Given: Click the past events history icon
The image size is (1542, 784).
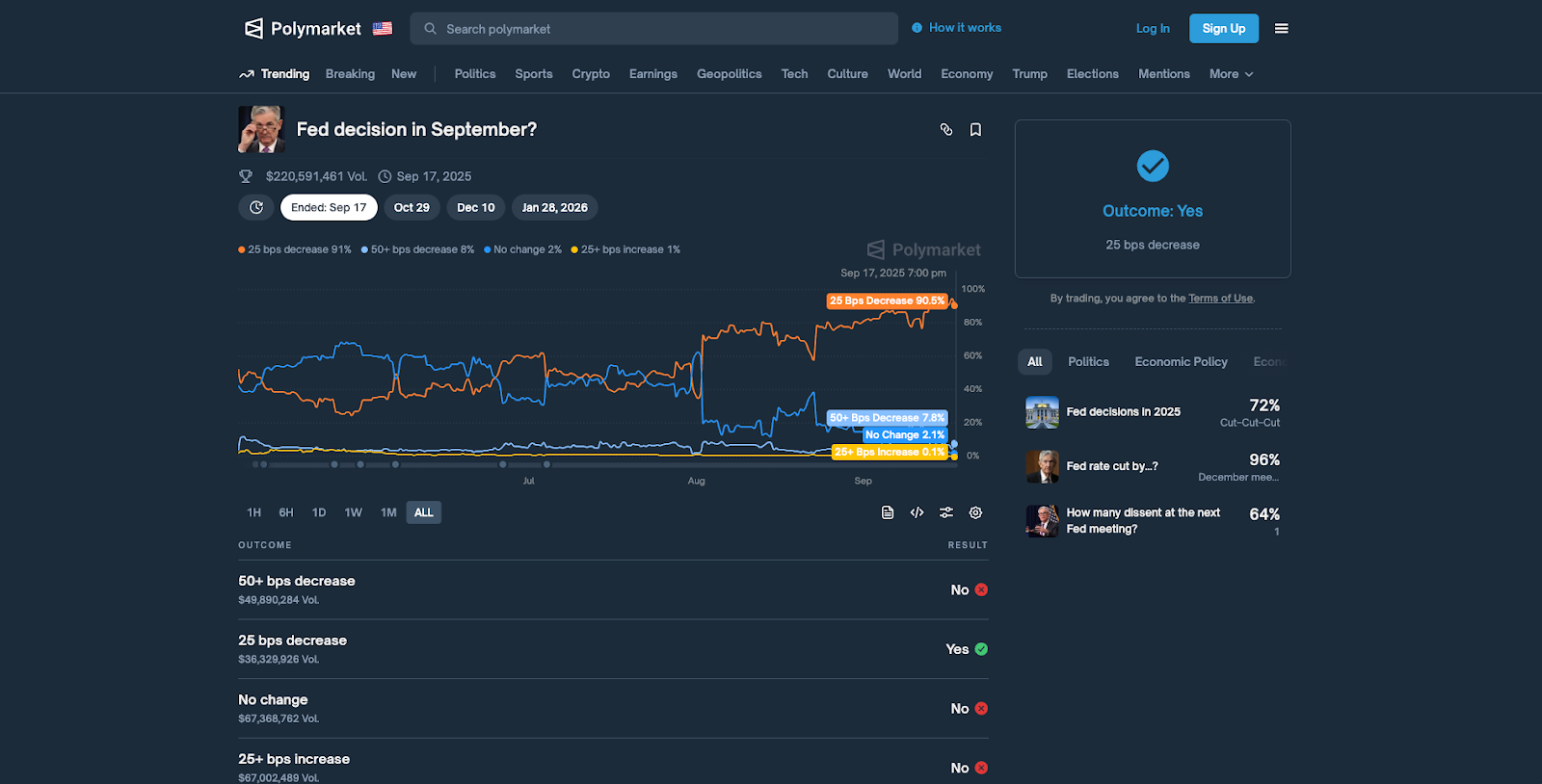Looking at the screenshot, I should click(x=256, y=207).
